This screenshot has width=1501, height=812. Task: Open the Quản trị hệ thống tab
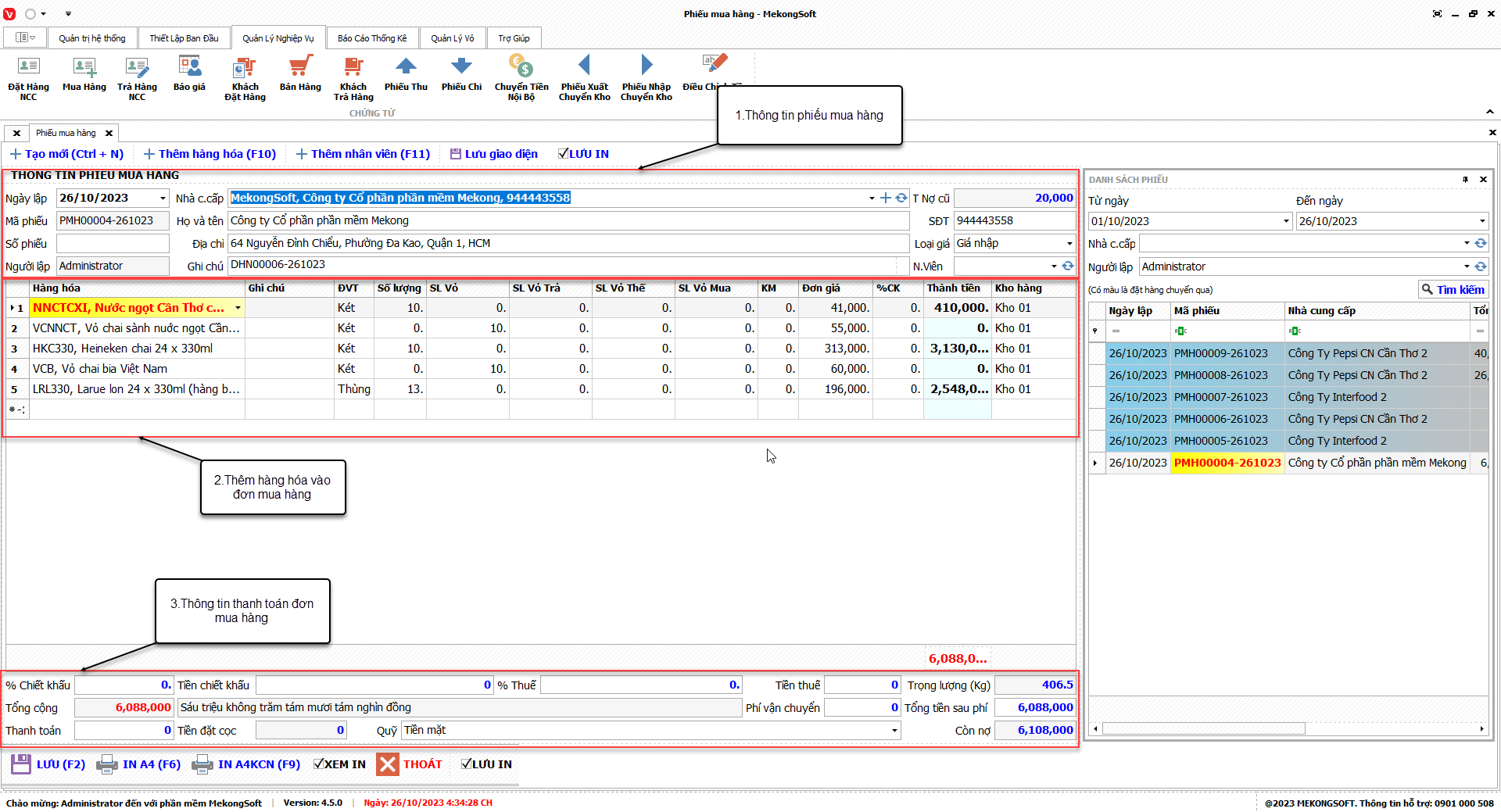91,38
